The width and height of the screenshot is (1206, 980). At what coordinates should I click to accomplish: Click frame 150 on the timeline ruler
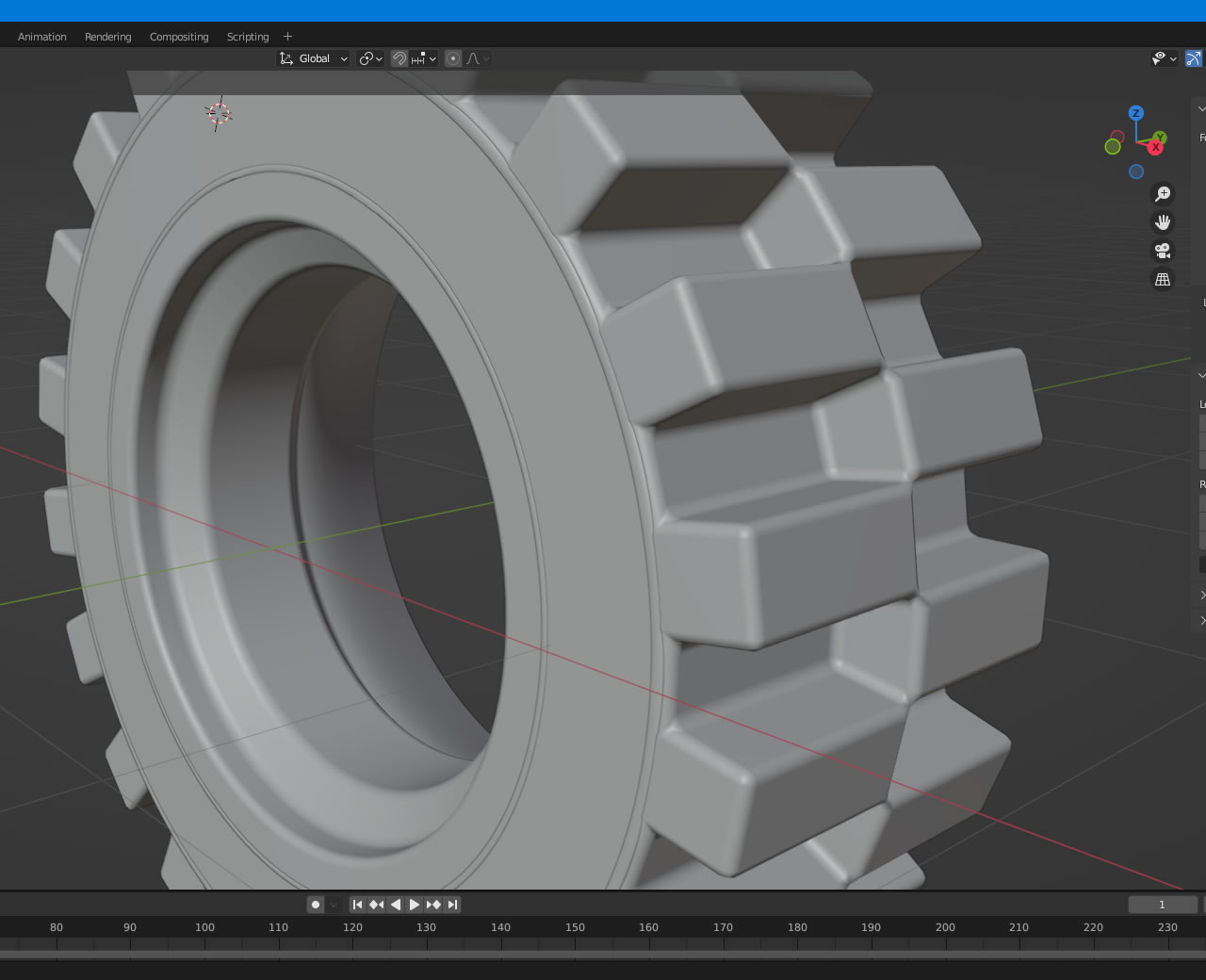coord(575,927)
